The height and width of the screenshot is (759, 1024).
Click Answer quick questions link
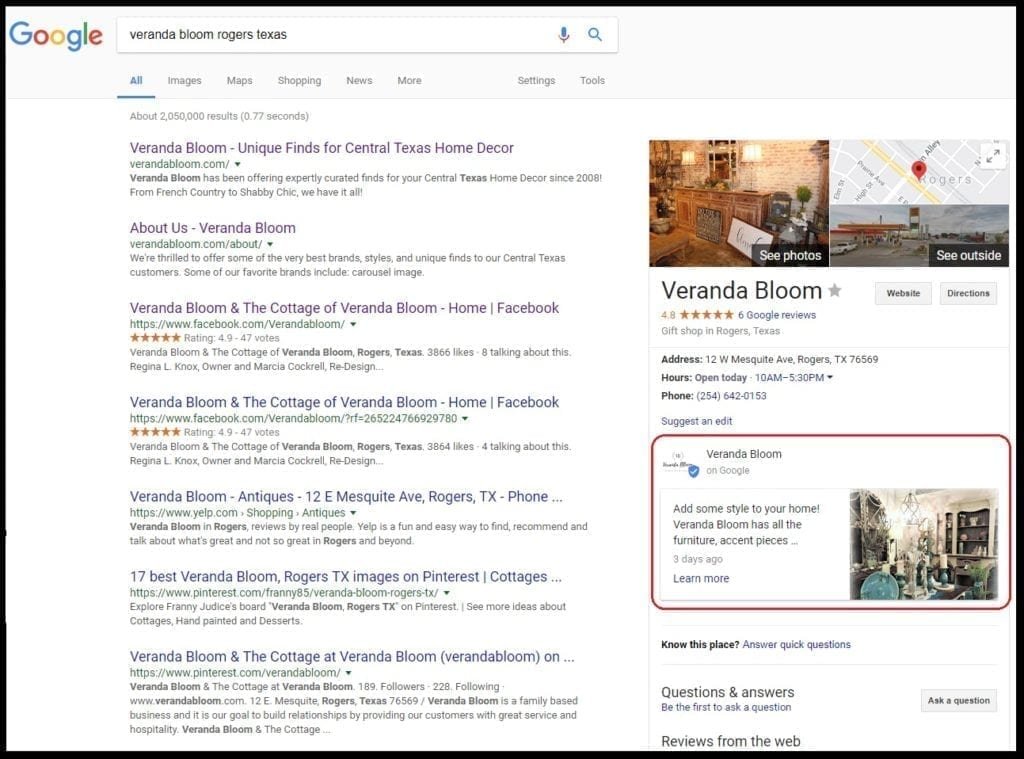tap(796, 645)
